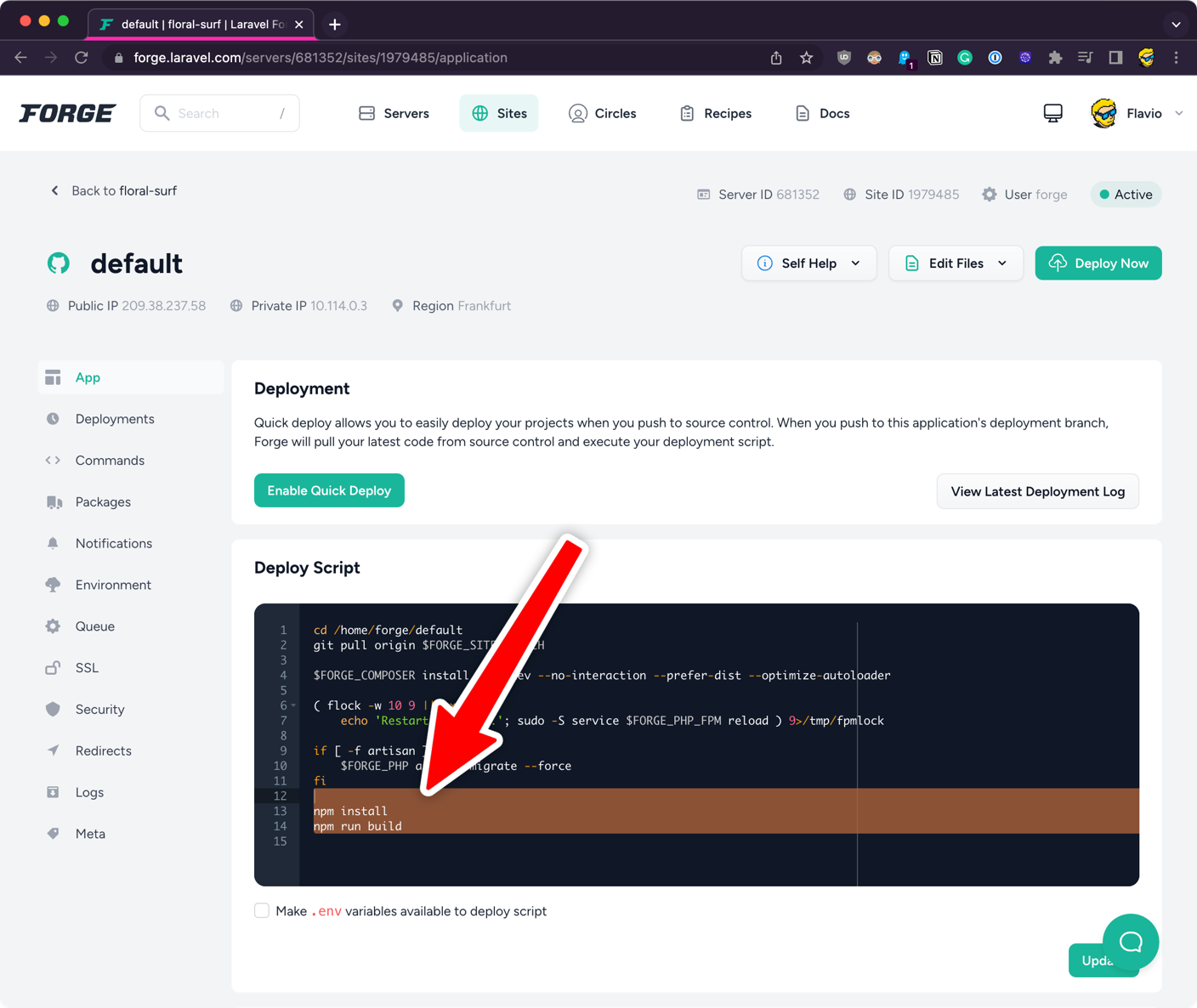The width and height of the screenshot is (1197, 1008).
Task: Click Enable Quick Deploy
Action: [x=329, y=490]
